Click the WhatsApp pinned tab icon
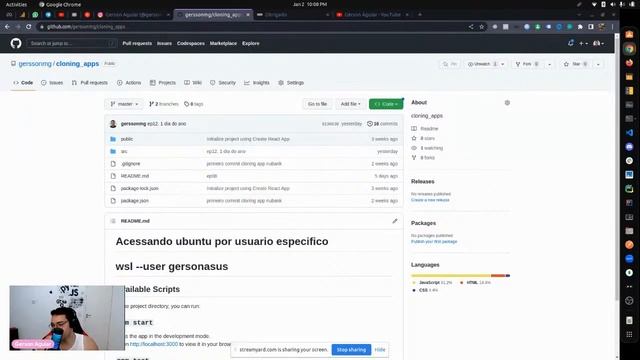Viewport: 640px width, 360px height. [35, 15]
